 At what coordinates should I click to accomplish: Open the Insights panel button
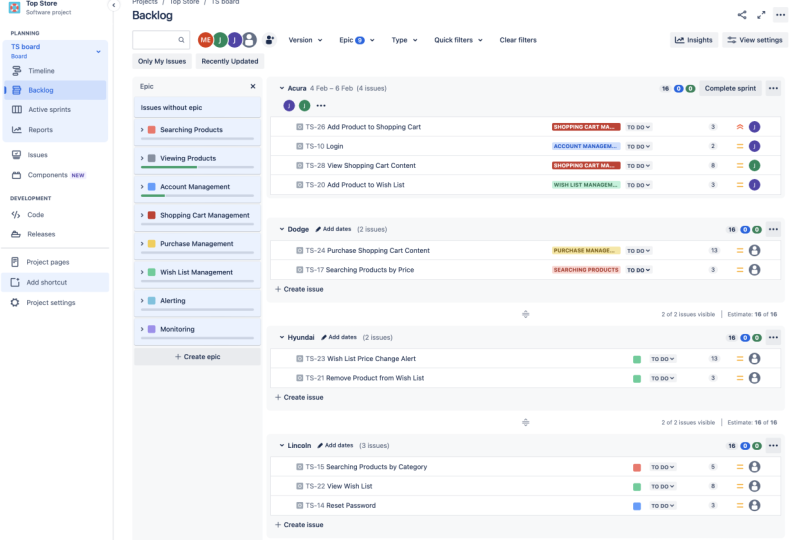(694, 40)
